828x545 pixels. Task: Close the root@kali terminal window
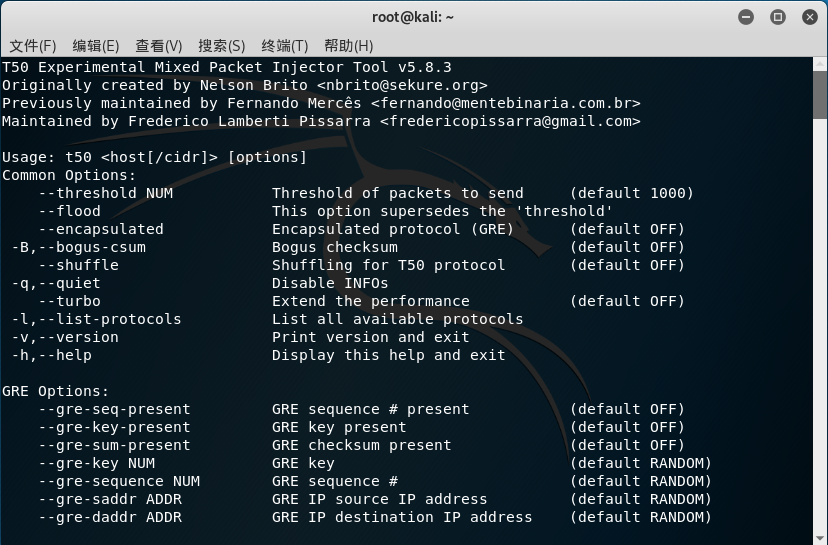810,17
